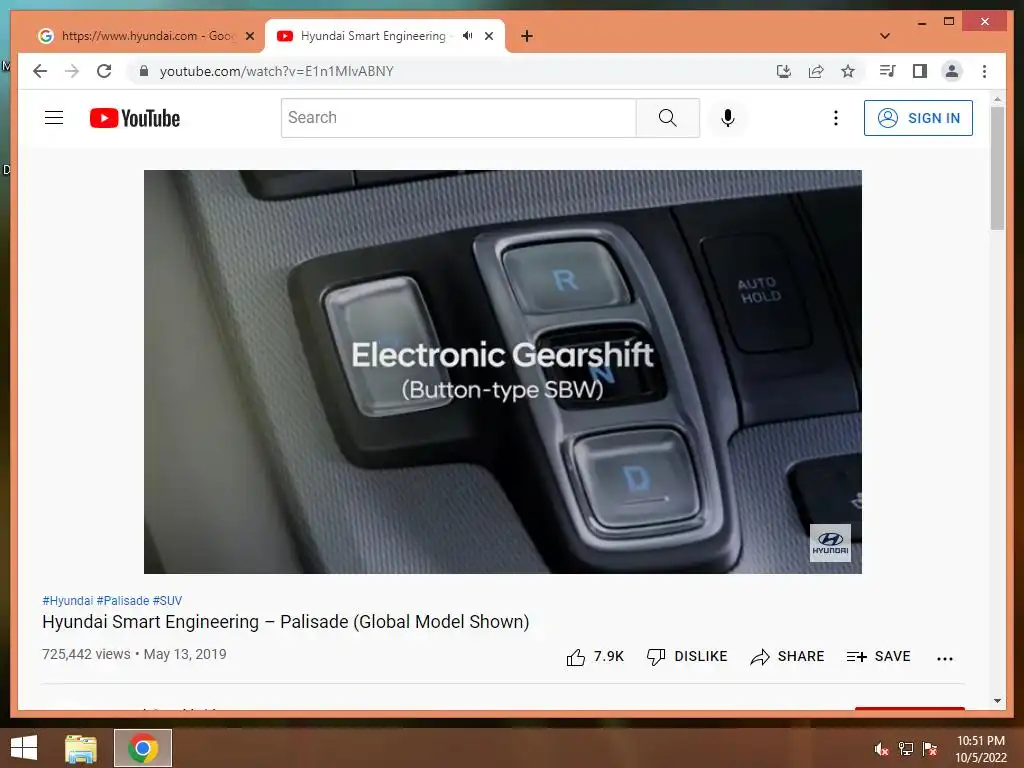Start voice search with the microphone
1024x768 pixels.
pyautogui.click(x=728, y=118)
